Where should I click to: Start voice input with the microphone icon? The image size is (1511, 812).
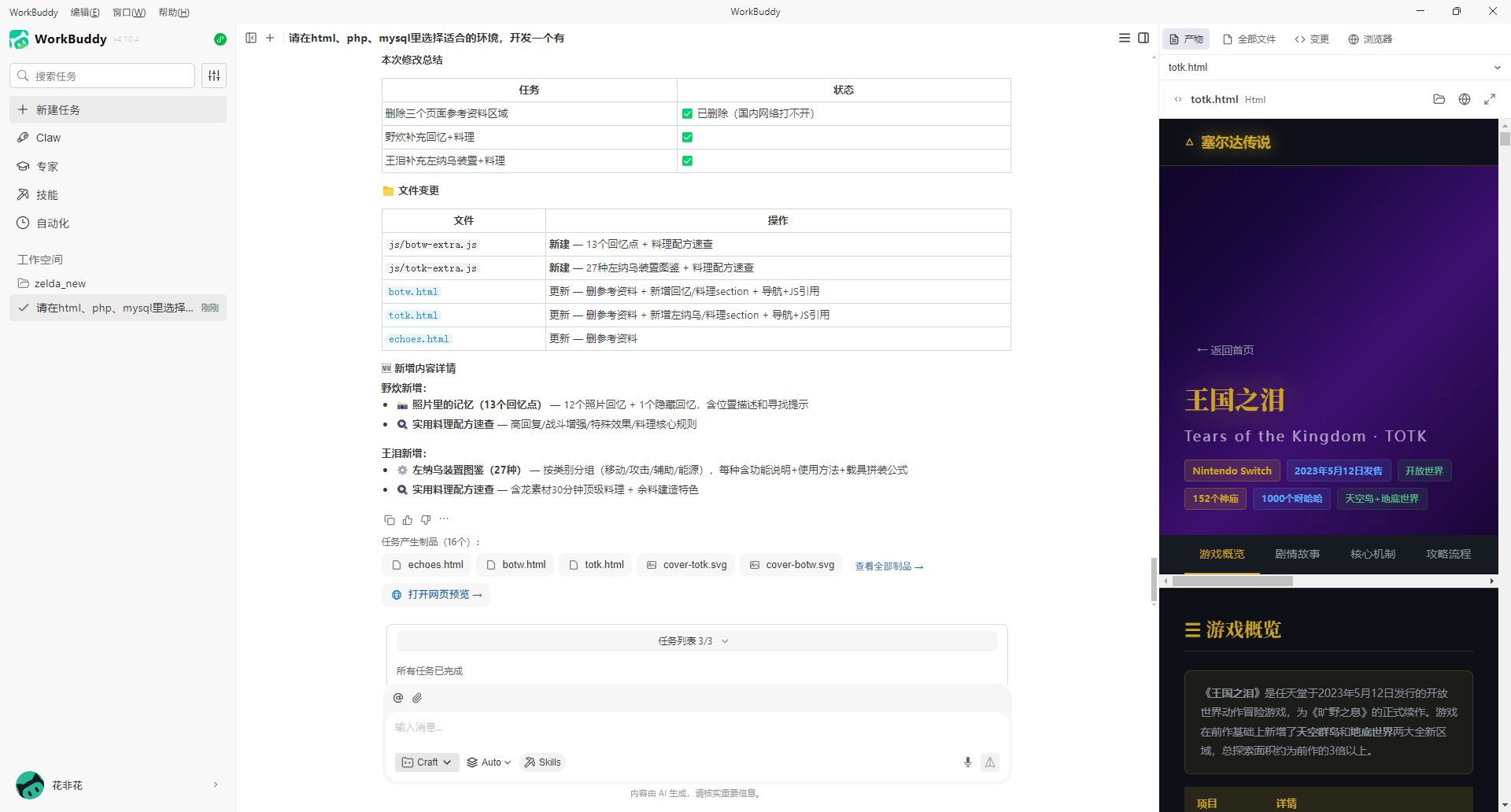[967, 762]
